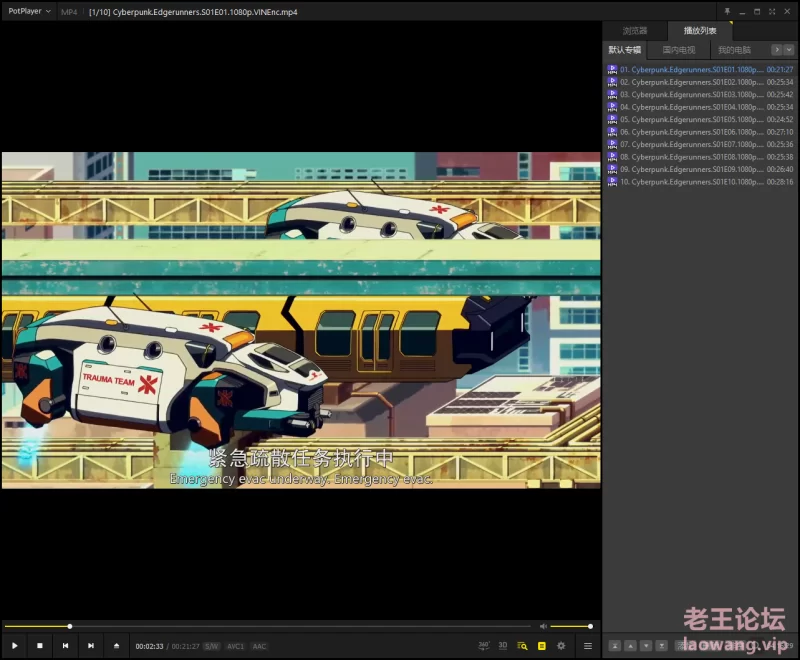This screenshot has height=660, width=800.
Task: Click the file icon of episode 08
Action: pos(612,157)
